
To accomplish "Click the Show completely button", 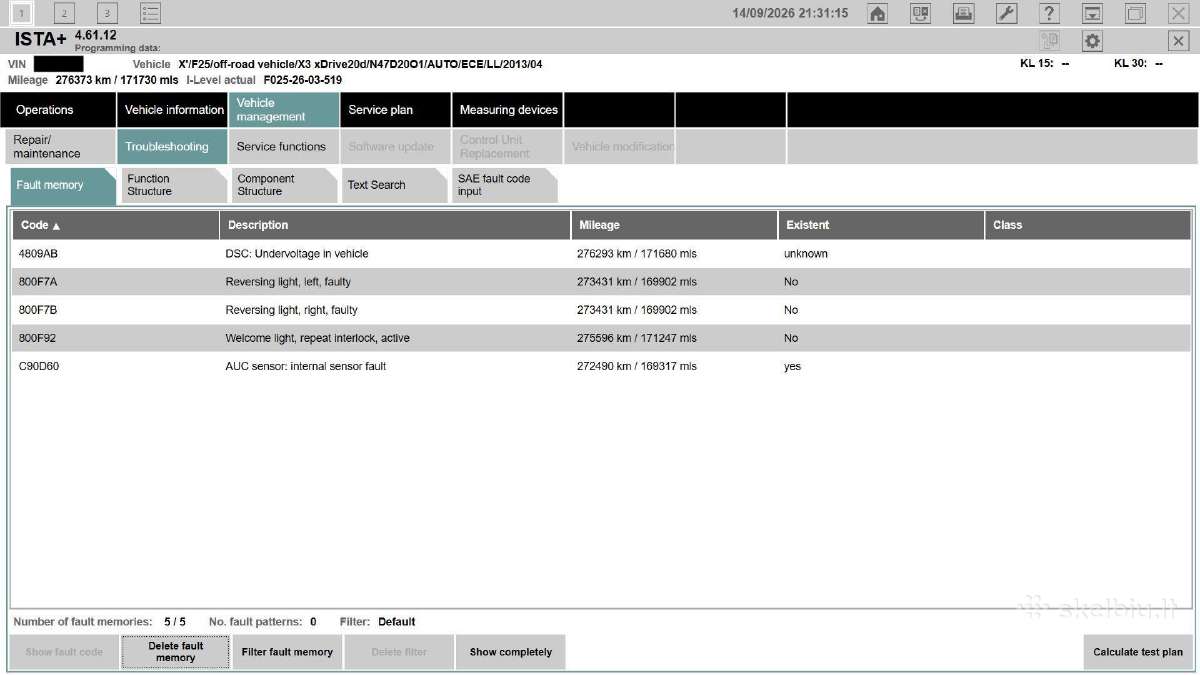I will tap(510, 652).
